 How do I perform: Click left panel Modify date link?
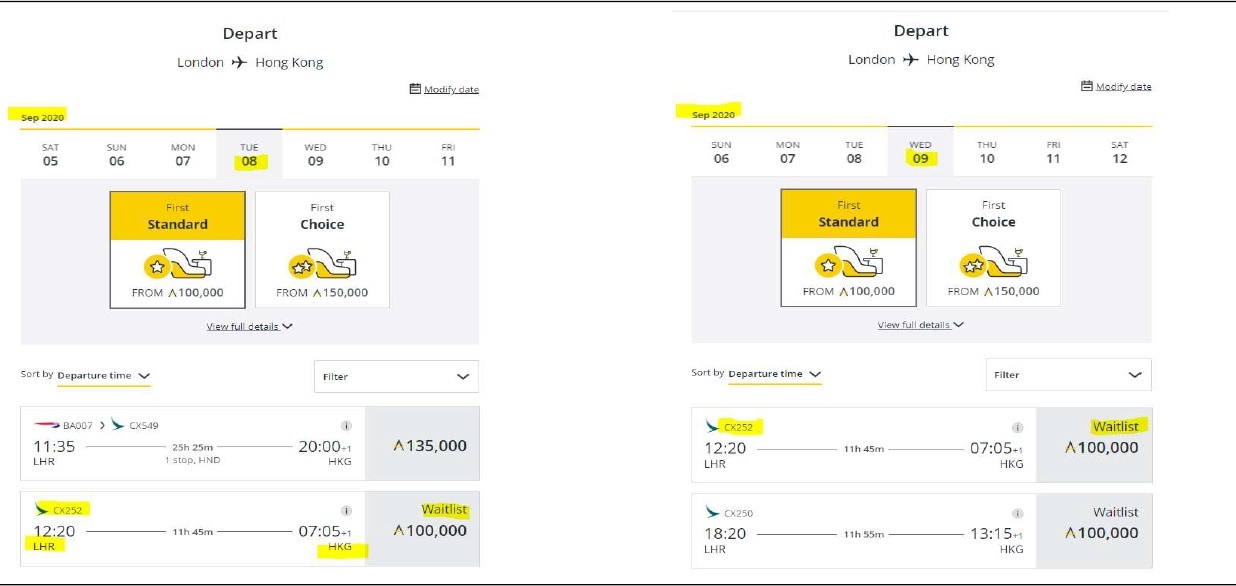pyautogui.click(x=451, y=89)
